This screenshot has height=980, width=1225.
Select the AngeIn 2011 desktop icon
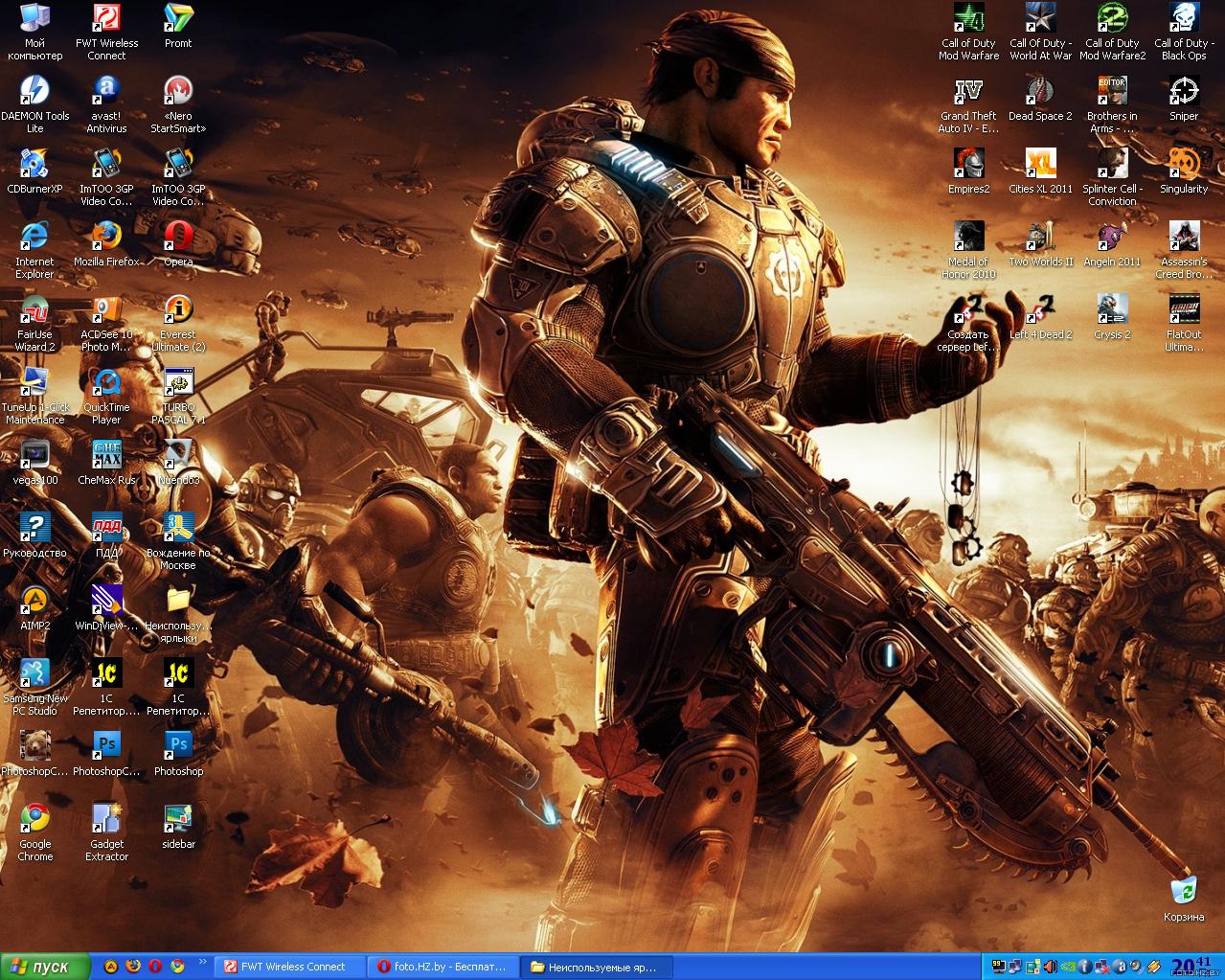pyautogui.click(x=1112, y=243)
